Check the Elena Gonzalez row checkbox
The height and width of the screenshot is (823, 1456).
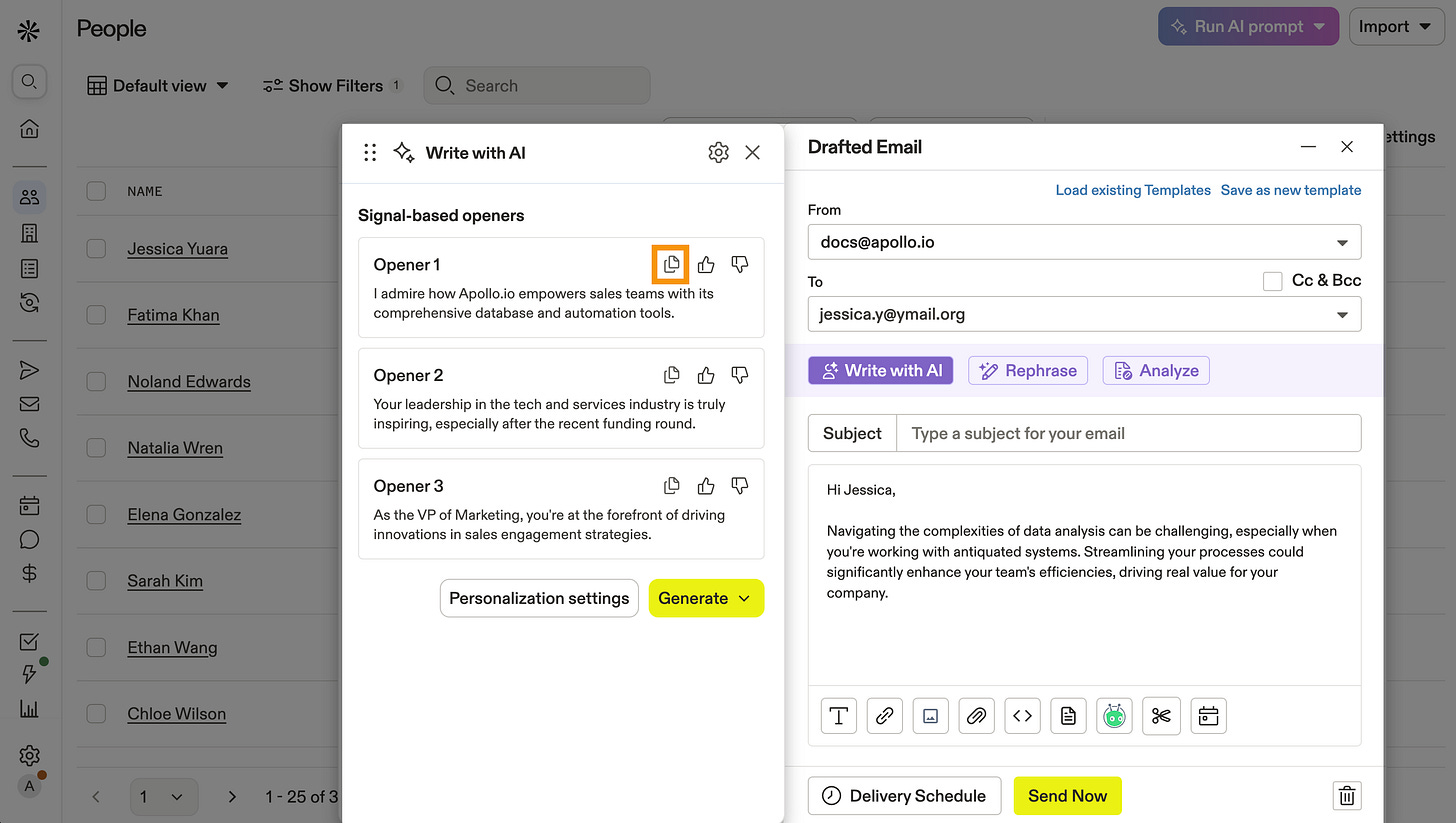tap(96, 514)
